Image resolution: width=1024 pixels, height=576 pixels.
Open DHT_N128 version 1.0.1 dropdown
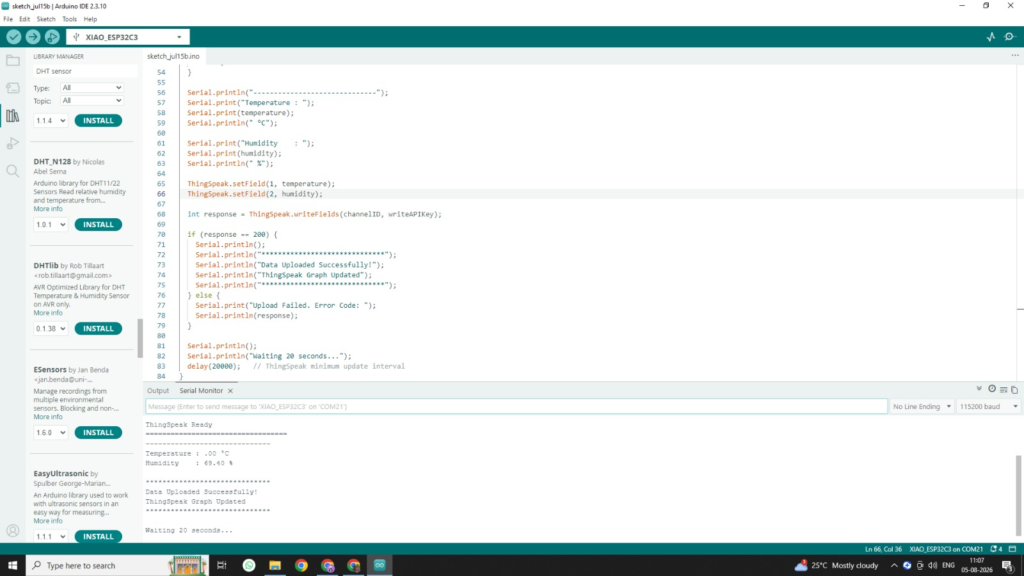(x=50, y=225)
